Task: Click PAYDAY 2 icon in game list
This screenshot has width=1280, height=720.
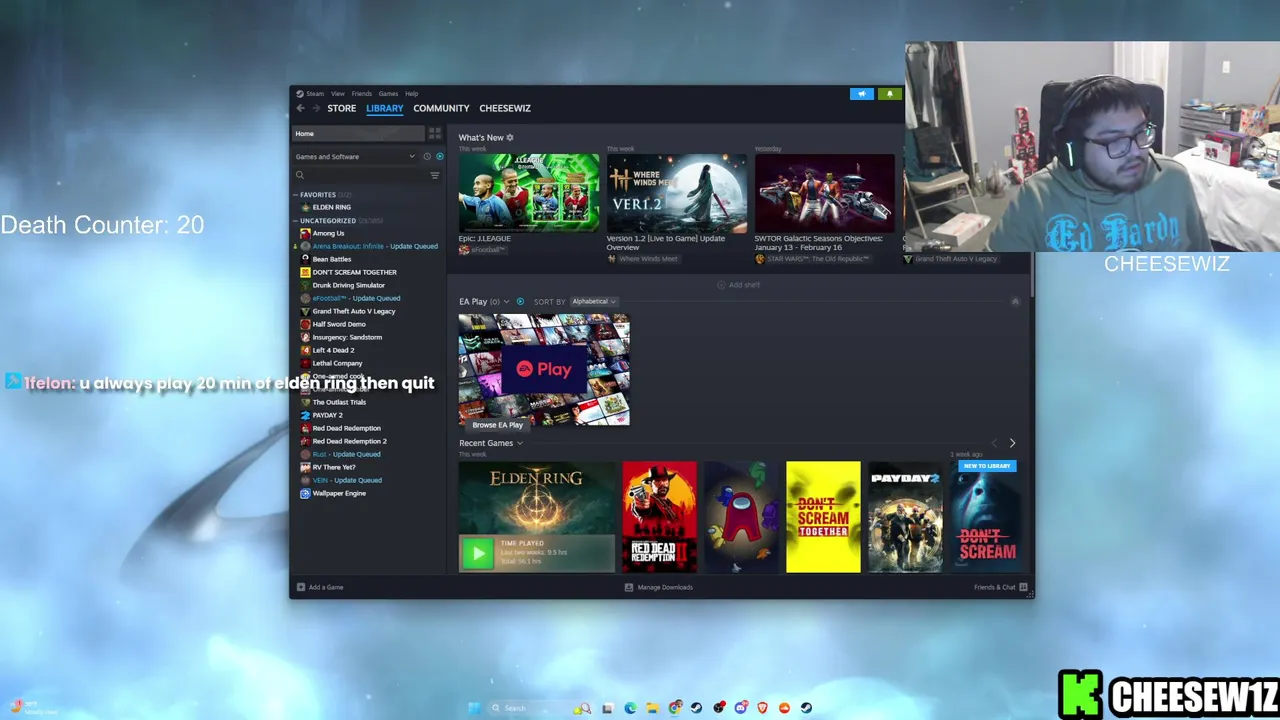Action: click(305, 415)
